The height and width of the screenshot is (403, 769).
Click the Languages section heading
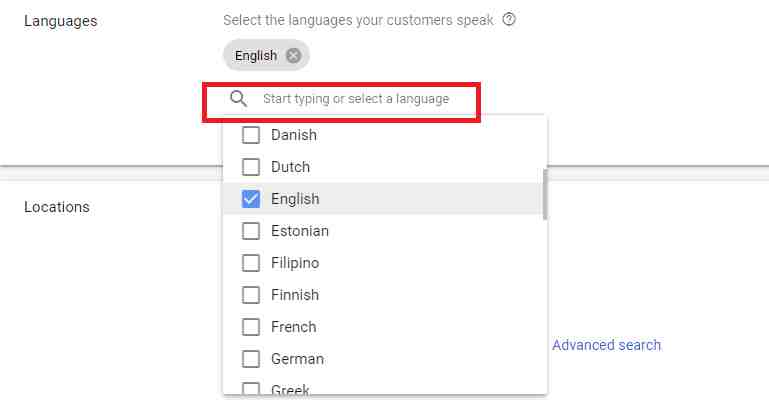(x=60, y=21)
